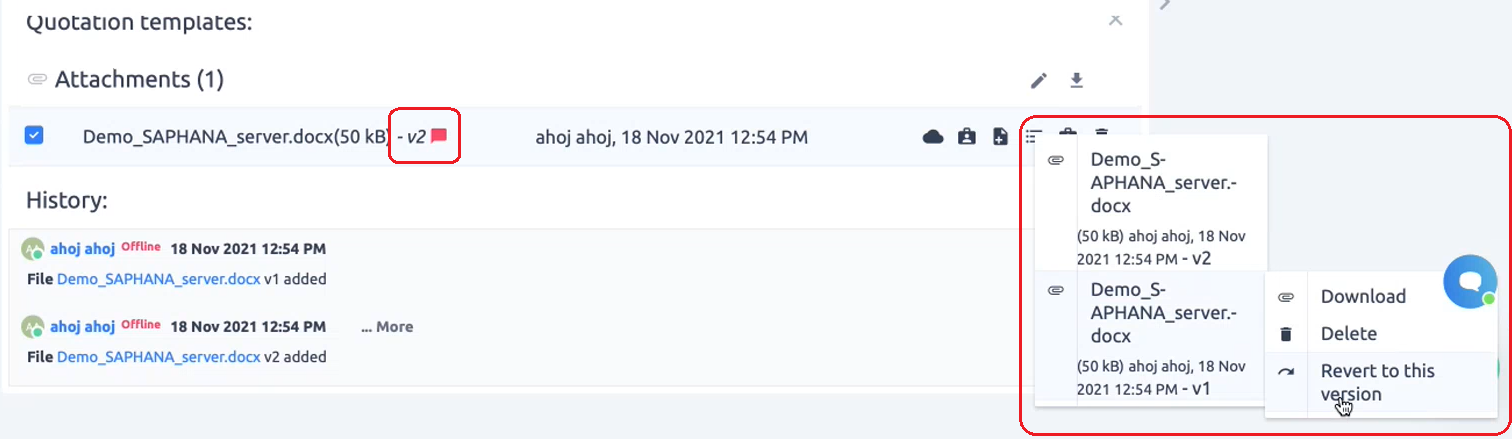Open the Demo_SAPHANA_server.docx v2 added link
This screenshot has width=1512, height=439.
(x=159, y=357)
